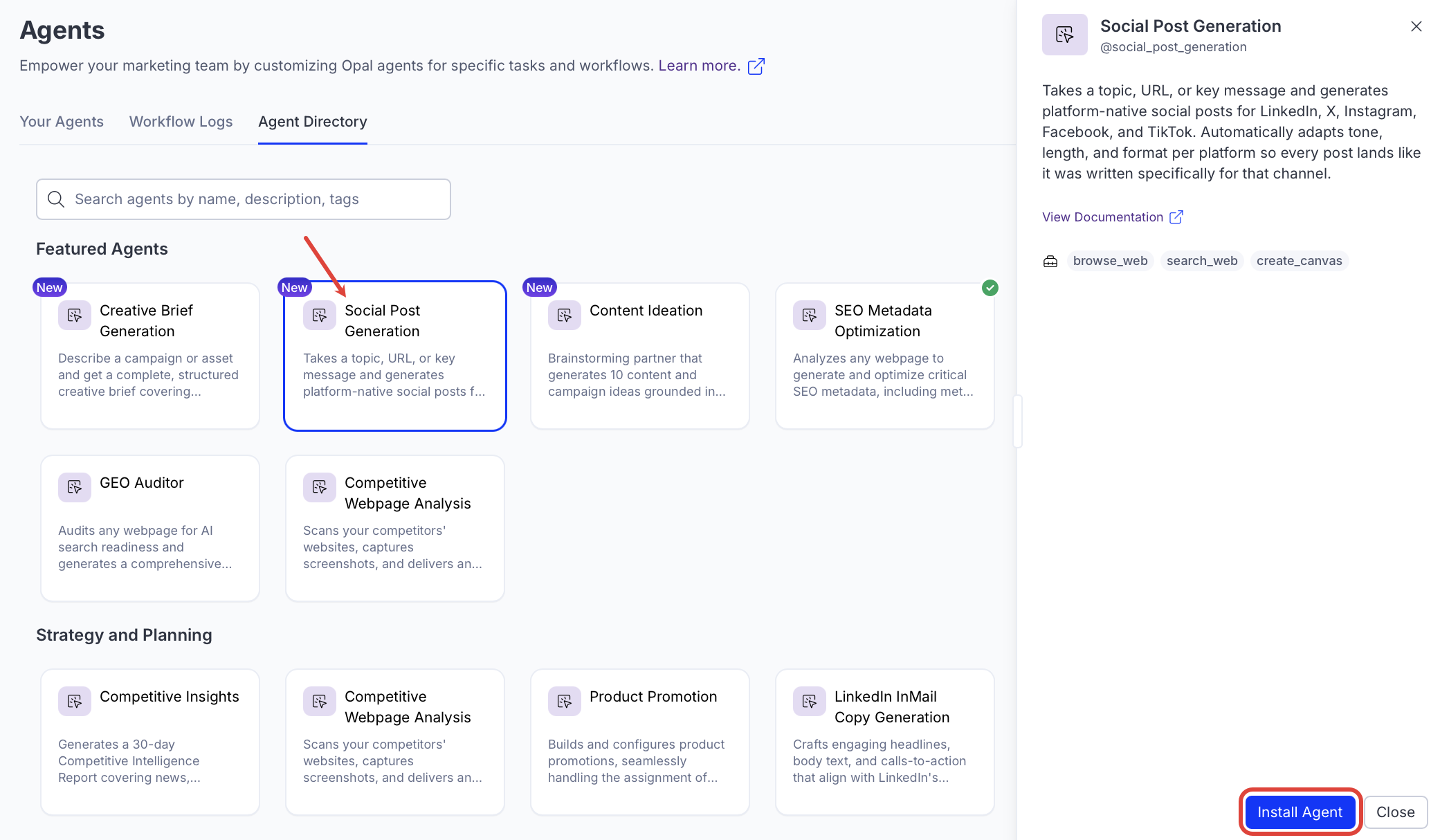Select the browse_web tool tag
This screenshot has width=1449, height=840.
click(1110, 261)
